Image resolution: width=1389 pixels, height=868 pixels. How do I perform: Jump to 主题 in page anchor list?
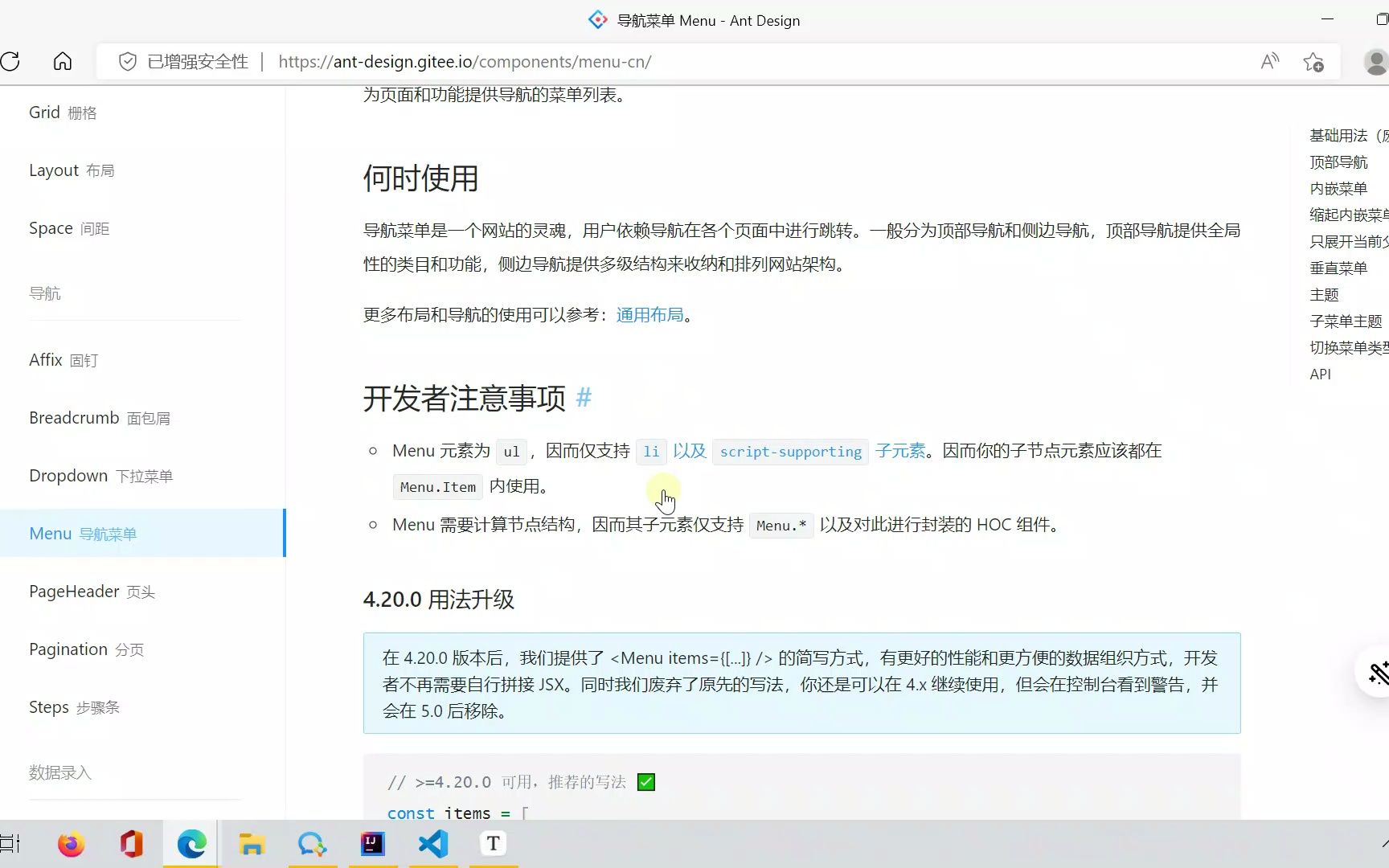[1324, 295]
